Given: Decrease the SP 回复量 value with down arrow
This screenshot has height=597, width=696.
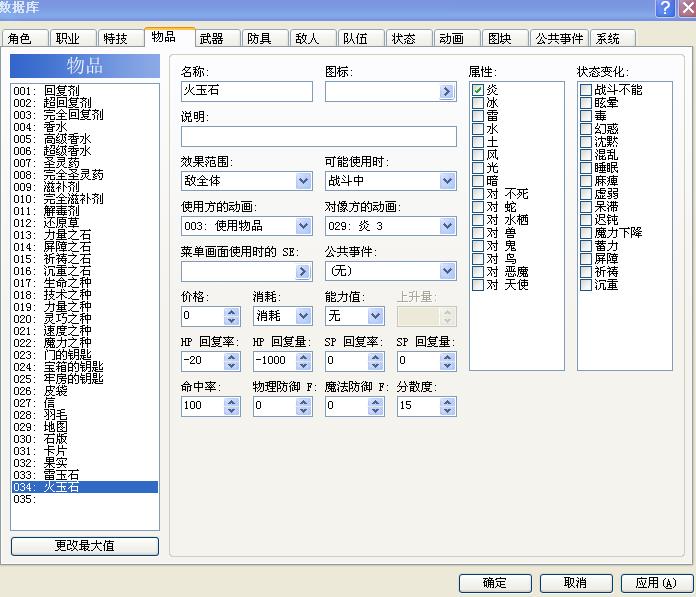Looking at the screenshot, I should (x=447, y=366).
